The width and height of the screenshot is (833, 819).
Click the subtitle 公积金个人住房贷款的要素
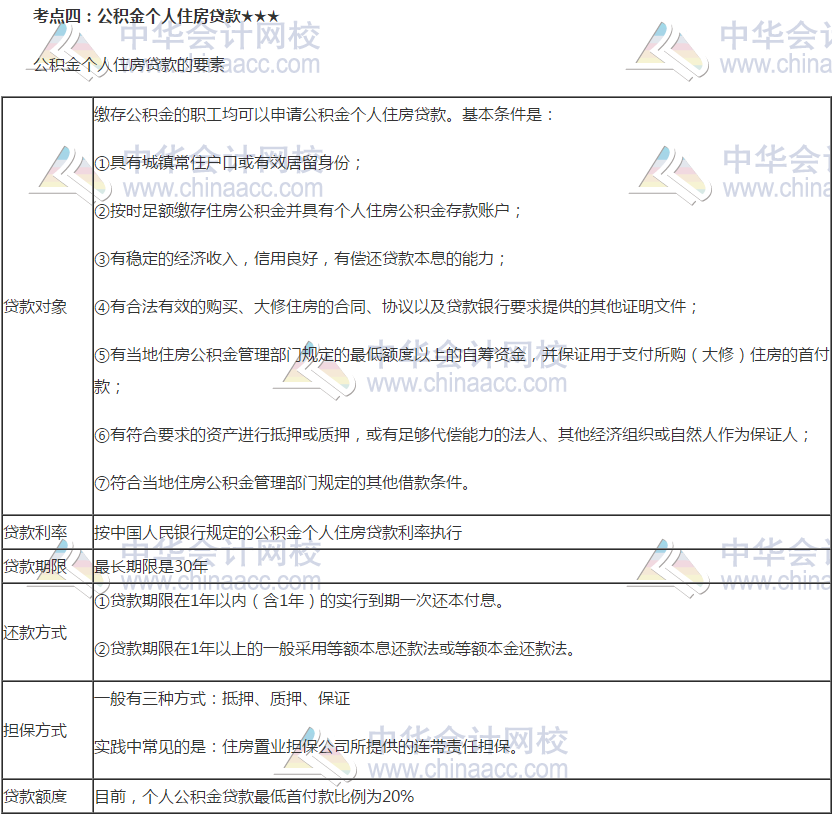(129, 66)
